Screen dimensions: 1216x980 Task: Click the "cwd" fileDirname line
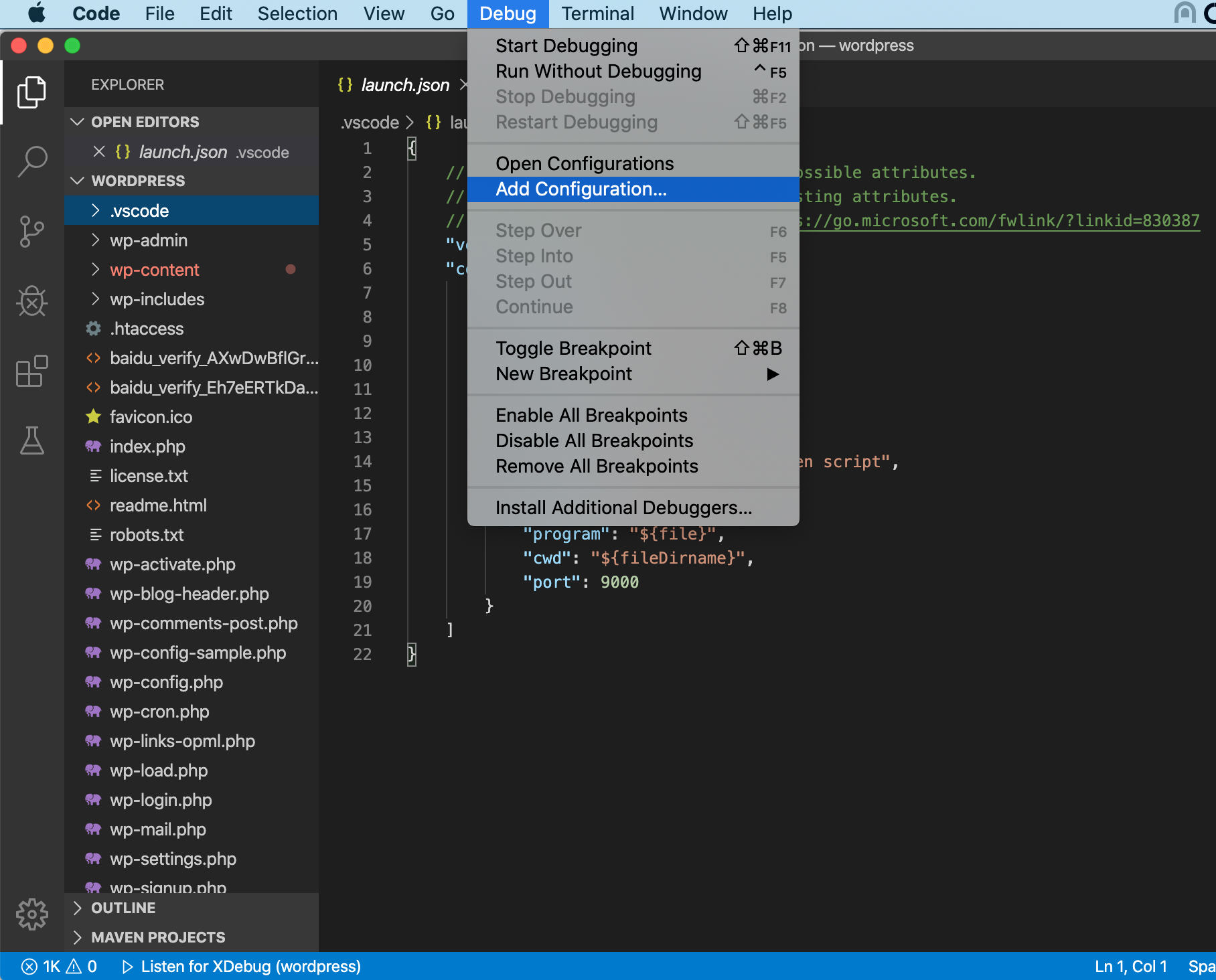[637, 558]
